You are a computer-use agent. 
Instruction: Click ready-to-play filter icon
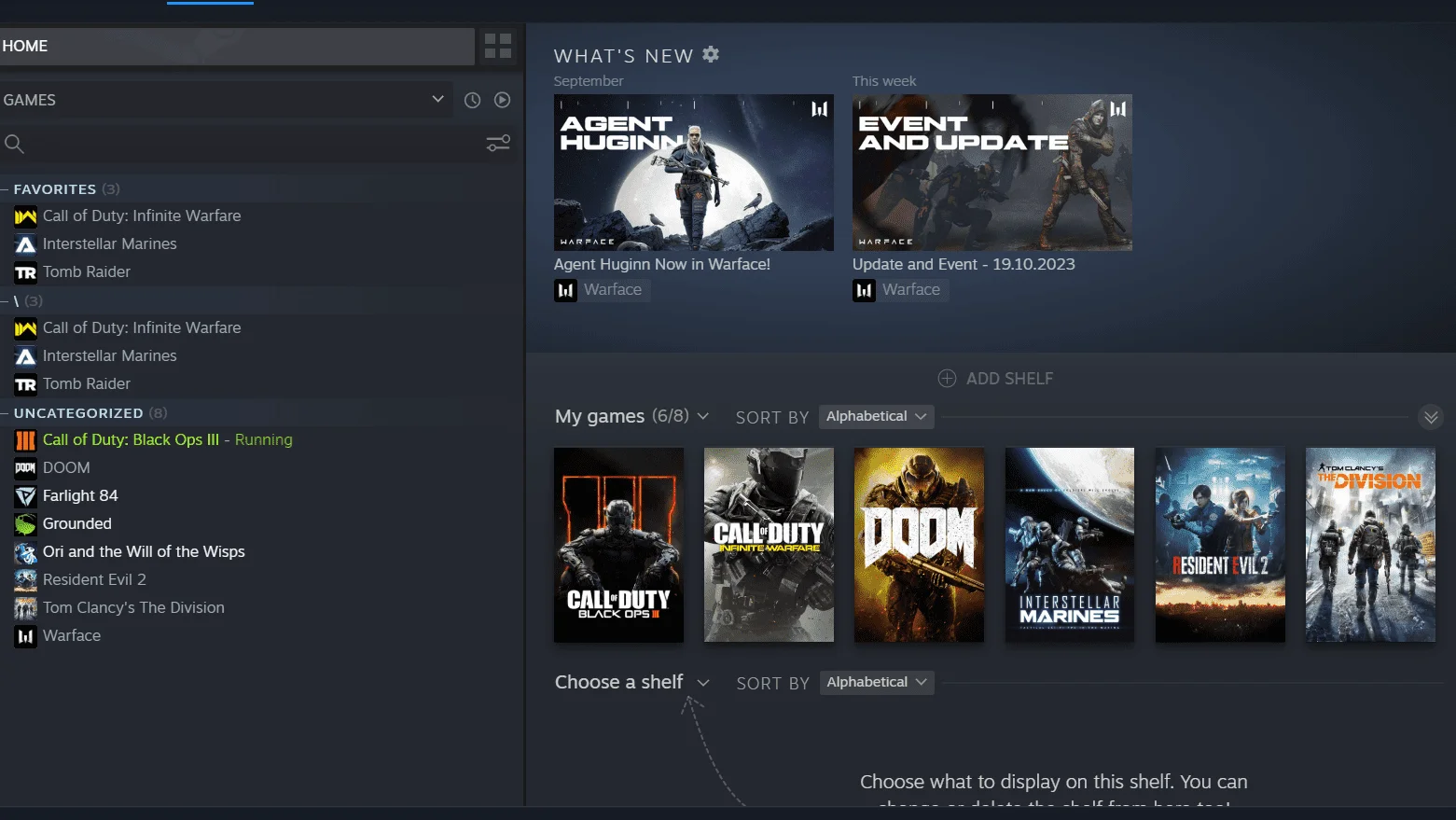coord(503,100)
